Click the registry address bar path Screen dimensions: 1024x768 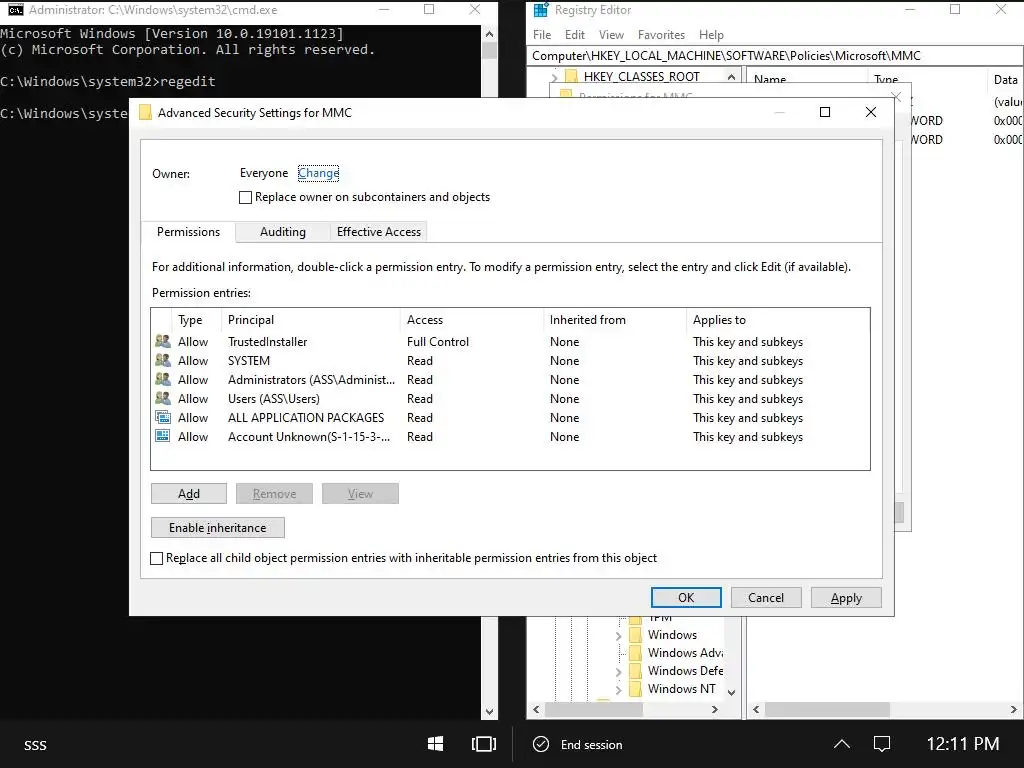coord(775,56)
